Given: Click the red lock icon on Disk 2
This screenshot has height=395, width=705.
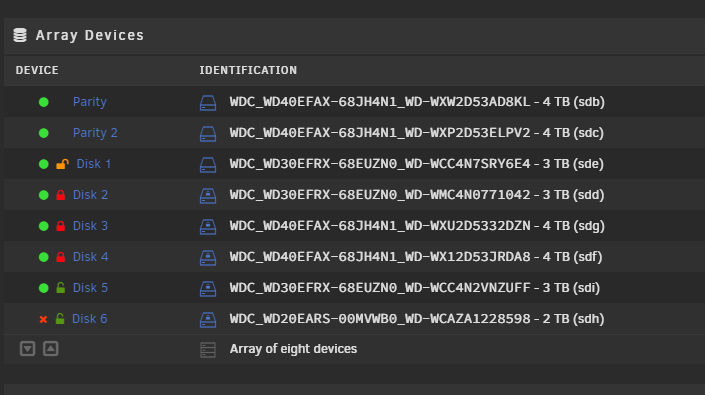Looking at the screenshot, I should pos(61,195).
